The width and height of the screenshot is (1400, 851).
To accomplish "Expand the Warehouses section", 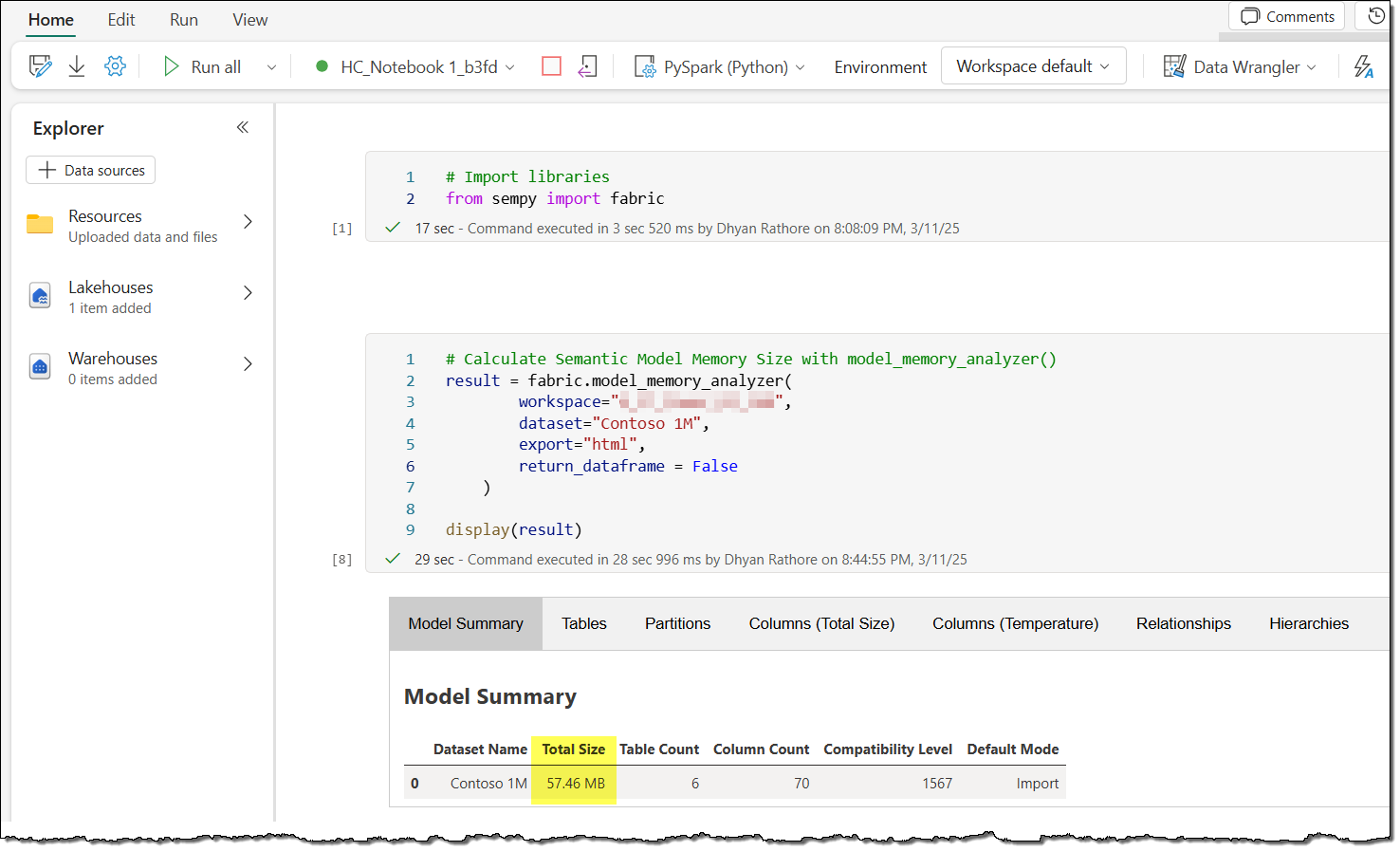I will (247, 364).
